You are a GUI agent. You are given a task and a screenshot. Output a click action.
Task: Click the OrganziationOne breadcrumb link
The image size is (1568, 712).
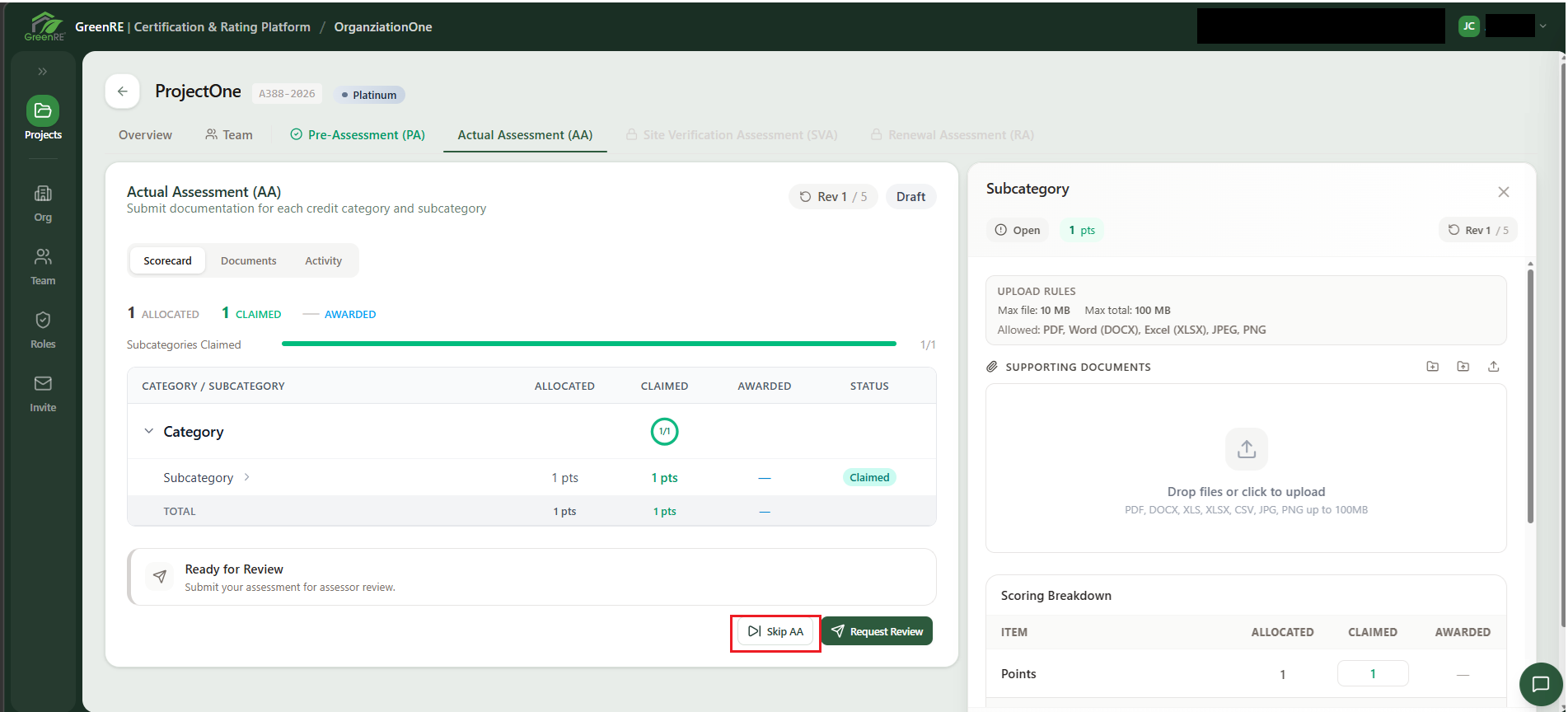[x=383, y=27]
